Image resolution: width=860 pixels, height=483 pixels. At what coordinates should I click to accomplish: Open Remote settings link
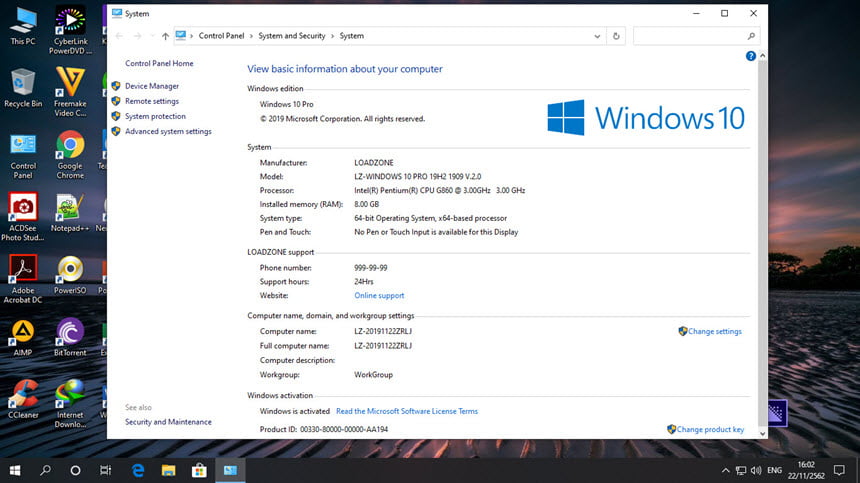tap(152, 101)
